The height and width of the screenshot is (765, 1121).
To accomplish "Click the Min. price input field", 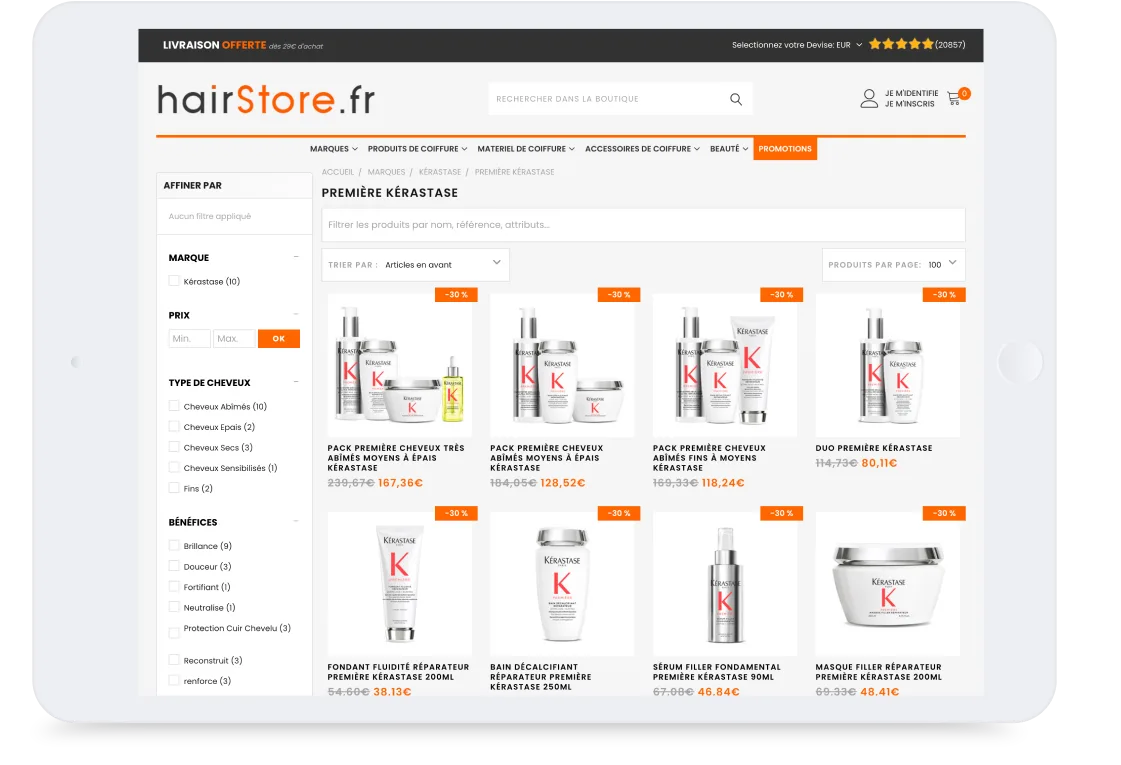I will (188, 338).
